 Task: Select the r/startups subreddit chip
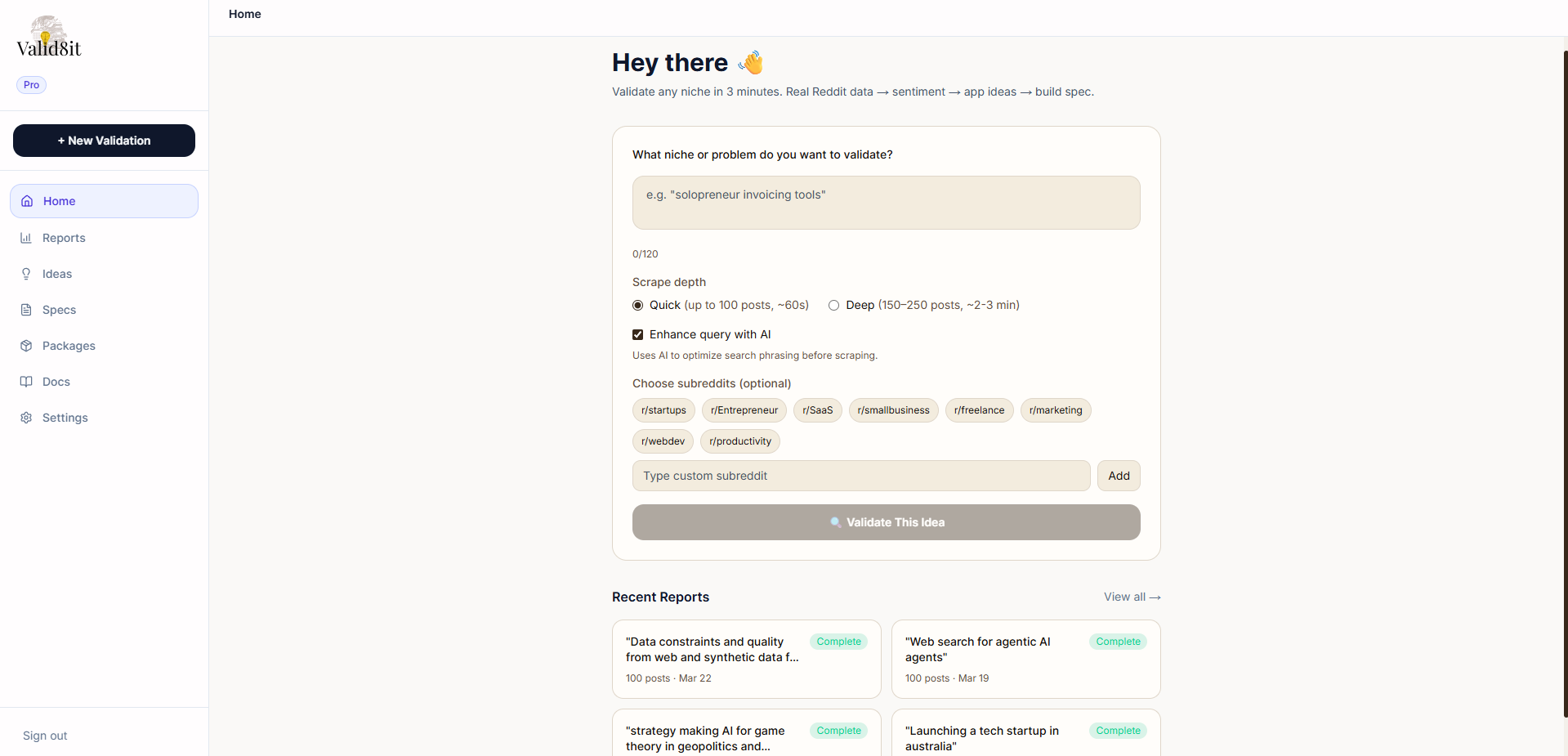click(x=663, y=410)
